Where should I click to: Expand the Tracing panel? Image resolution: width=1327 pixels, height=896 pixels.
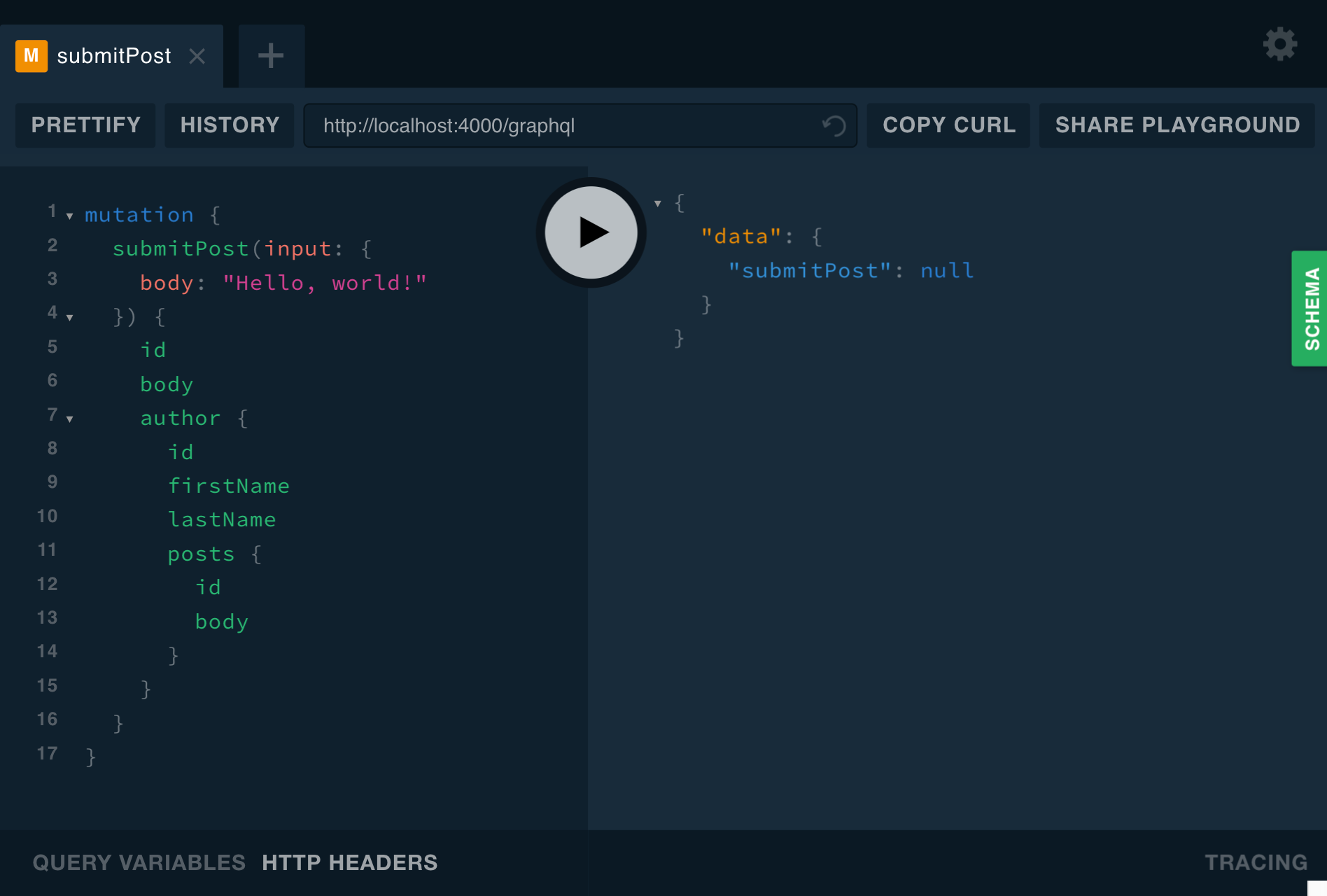coord(1256,862)
